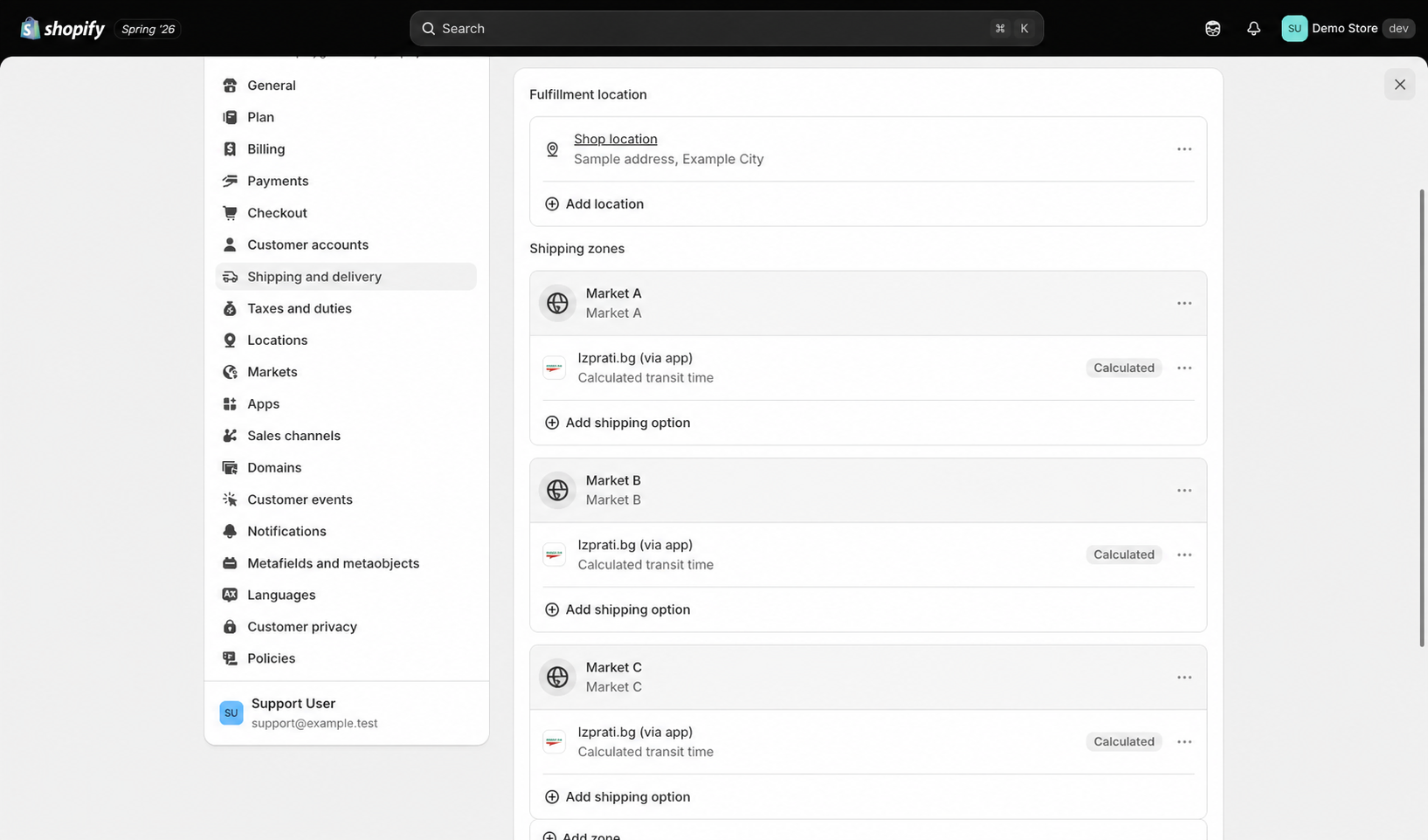Screen dimensions: 1428x840
Task: Click Add location
Action: pos(594,203)
